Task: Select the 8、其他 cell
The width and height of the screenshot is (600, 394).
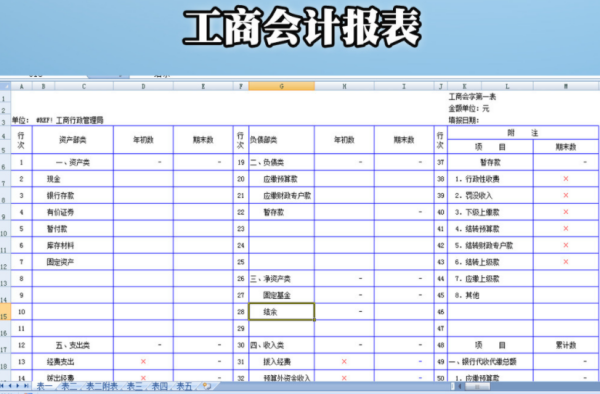Action: [490, 295]
